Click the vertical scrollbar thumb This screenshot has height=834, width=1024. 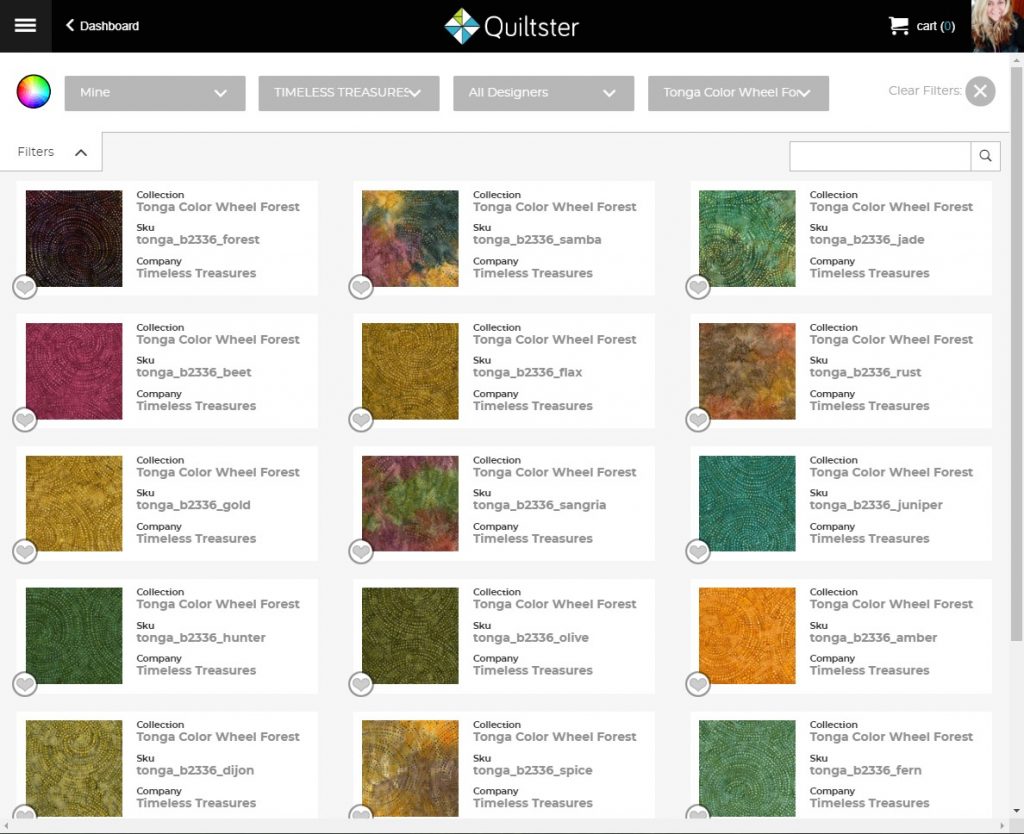[1016, 353]
